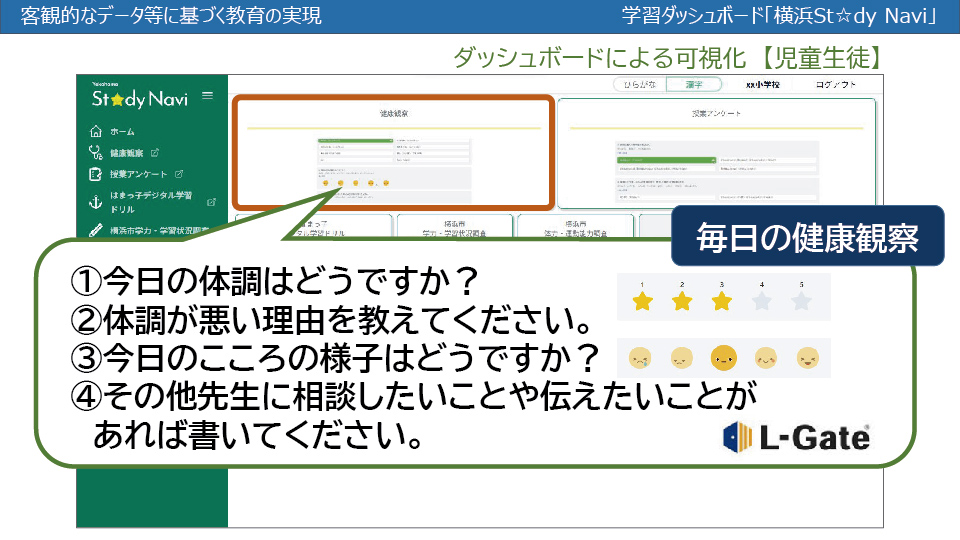Click the house icon for ホーム
The image size is (960, 540).
[x=96, y=131]
